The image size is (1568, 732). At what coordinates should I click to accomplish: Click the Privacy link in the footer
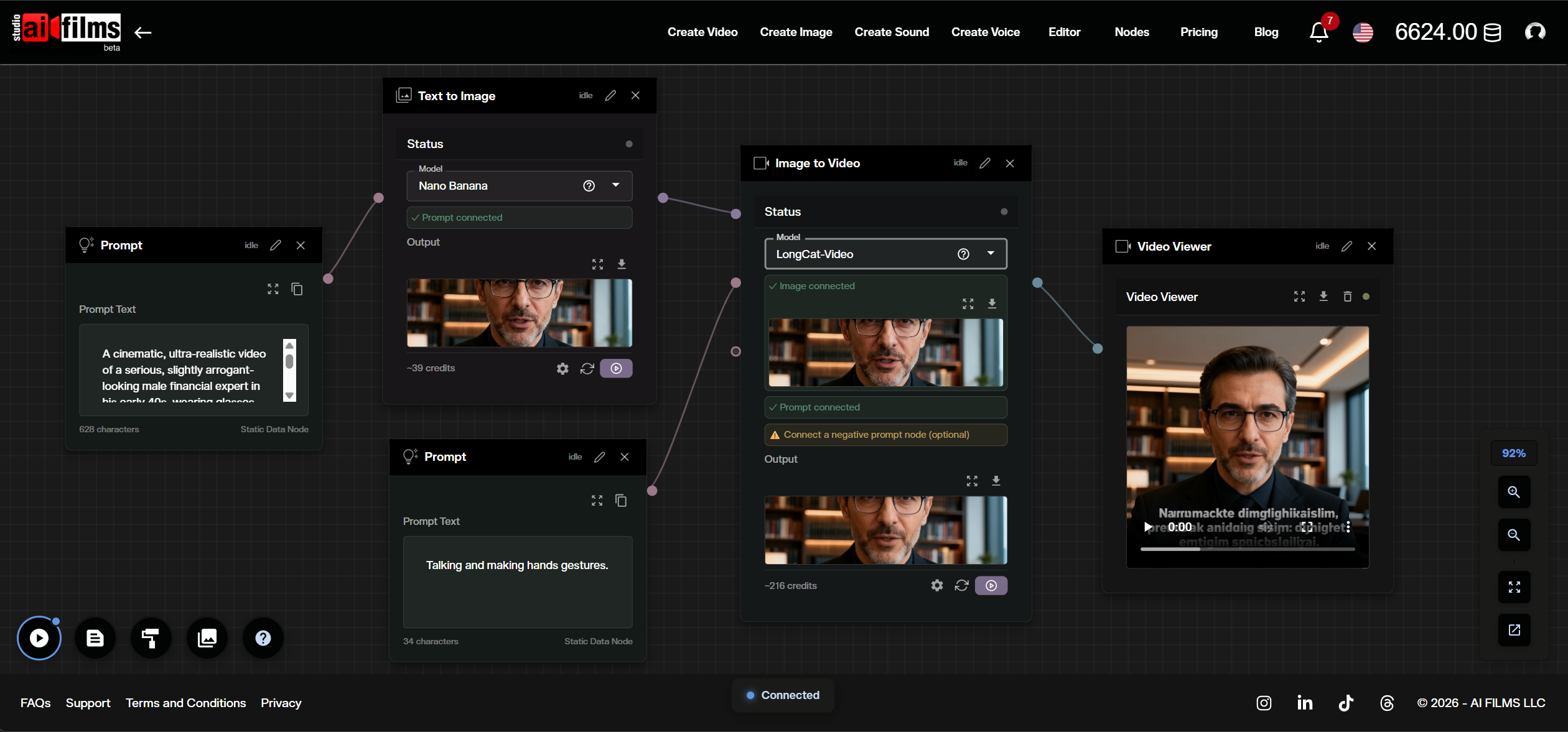click(281, 703)
